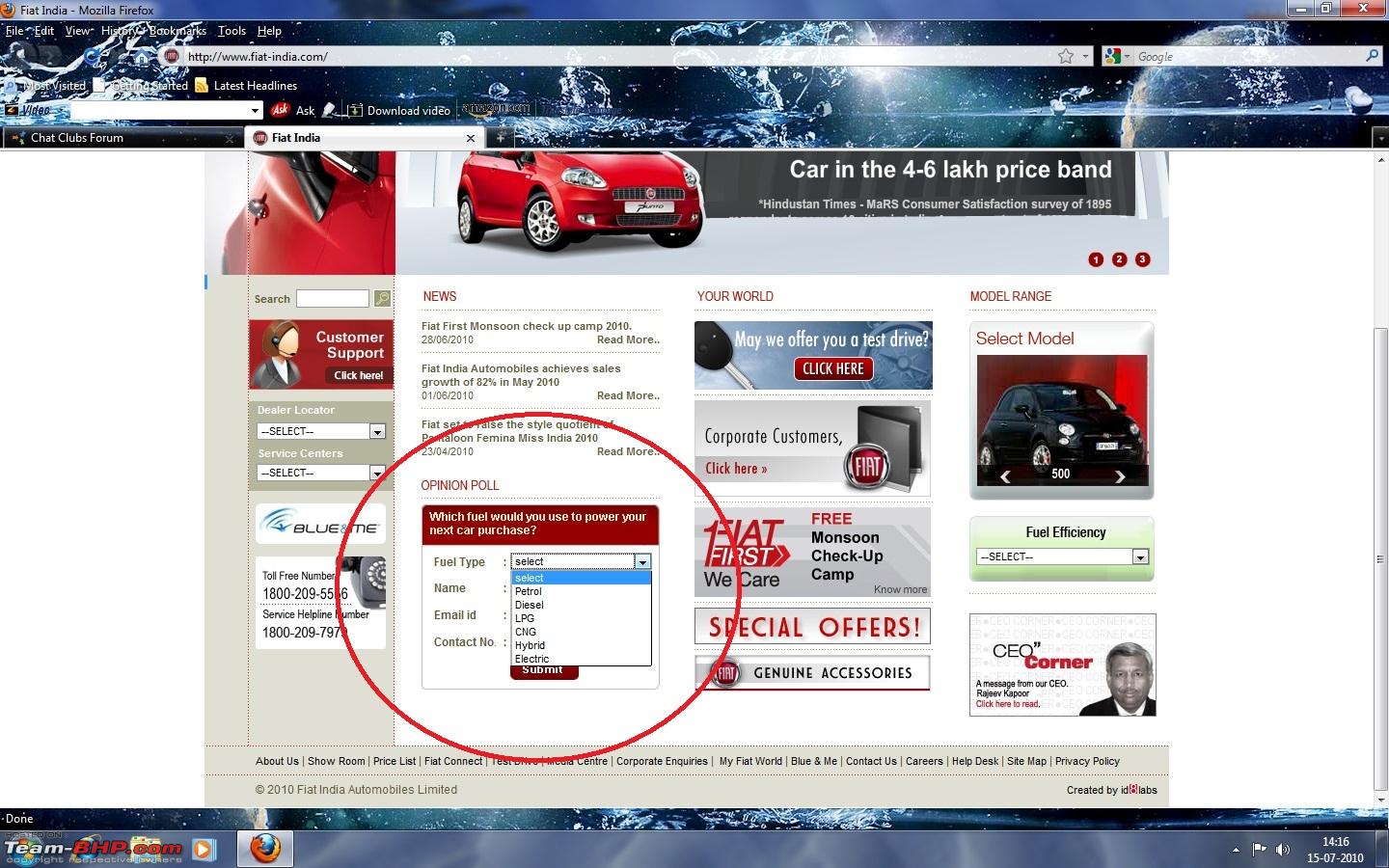Reload the page with the refresh icon

point(93,56)
